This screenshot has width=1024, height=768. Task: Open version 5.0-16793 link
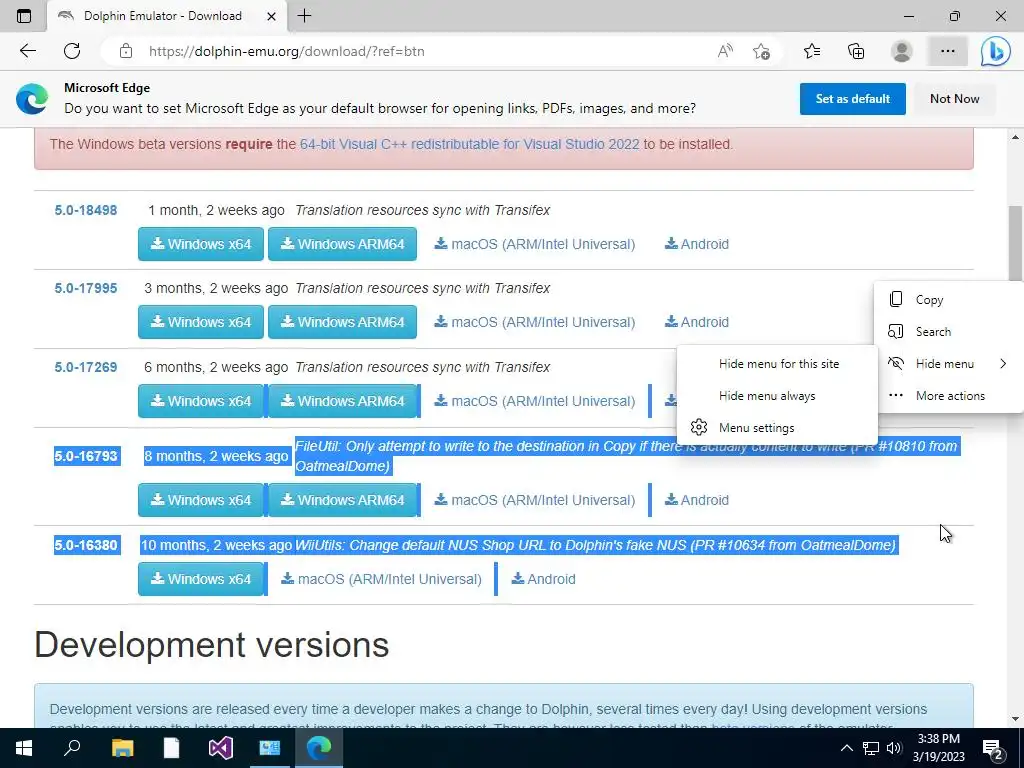point(86,456)
